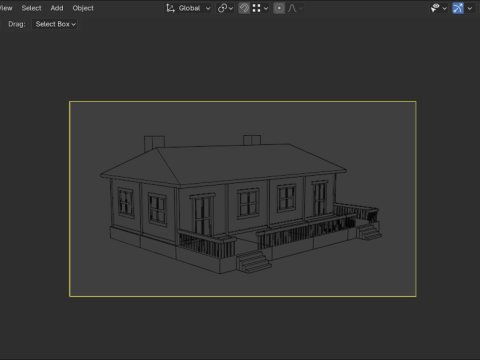Screen dimensions: 480x360
Task: Open the View menu
Action: pyautogui.click(x=6, y=8)
